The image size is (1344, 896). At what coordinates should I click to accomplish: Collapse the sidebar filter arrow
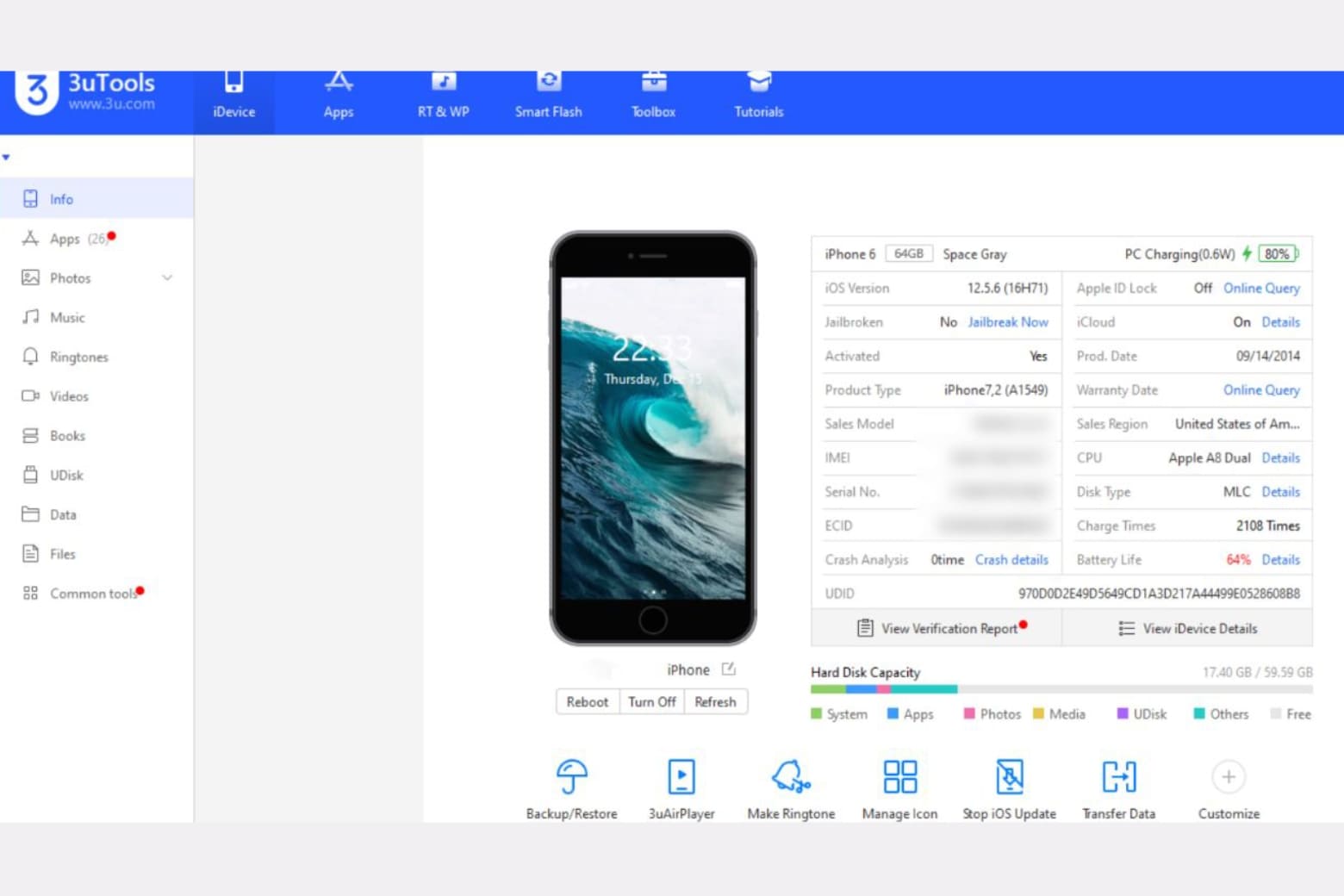click(x=7, y=157)
